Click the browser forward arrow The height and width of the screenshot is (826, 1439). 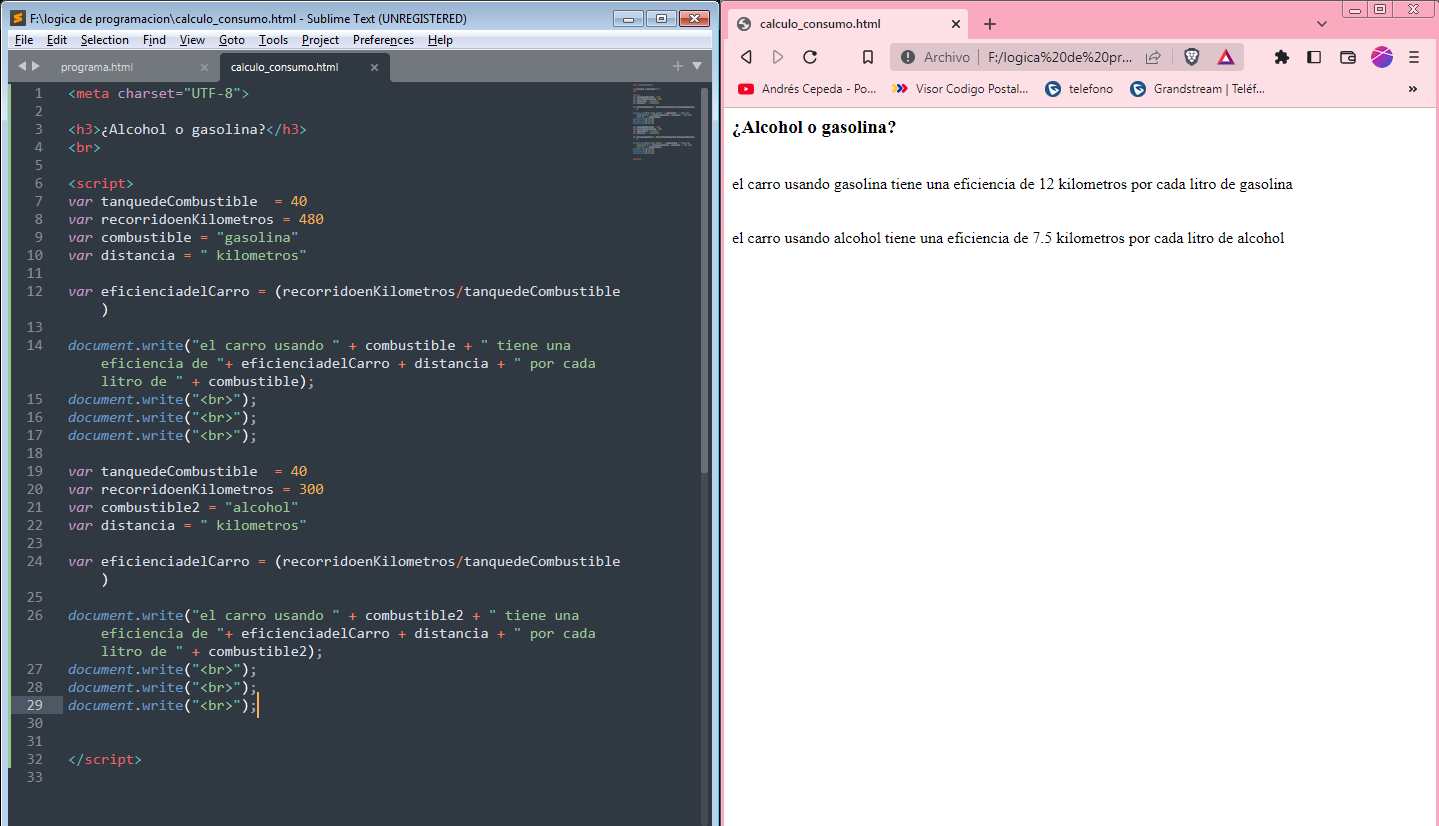[x=778, y=57]
